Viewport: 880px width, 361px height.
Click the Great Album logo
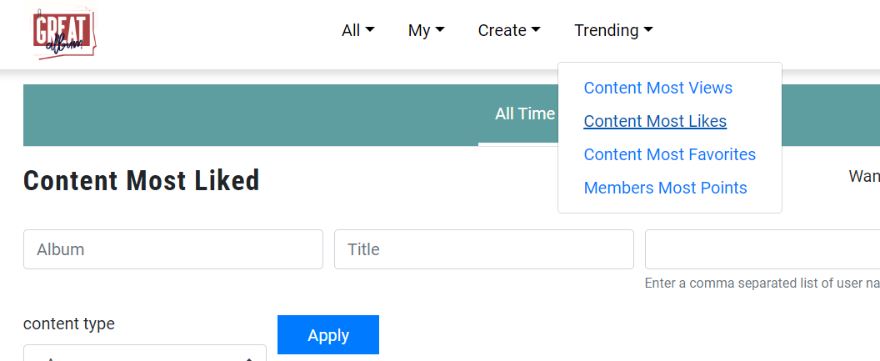tap(65, 34)
